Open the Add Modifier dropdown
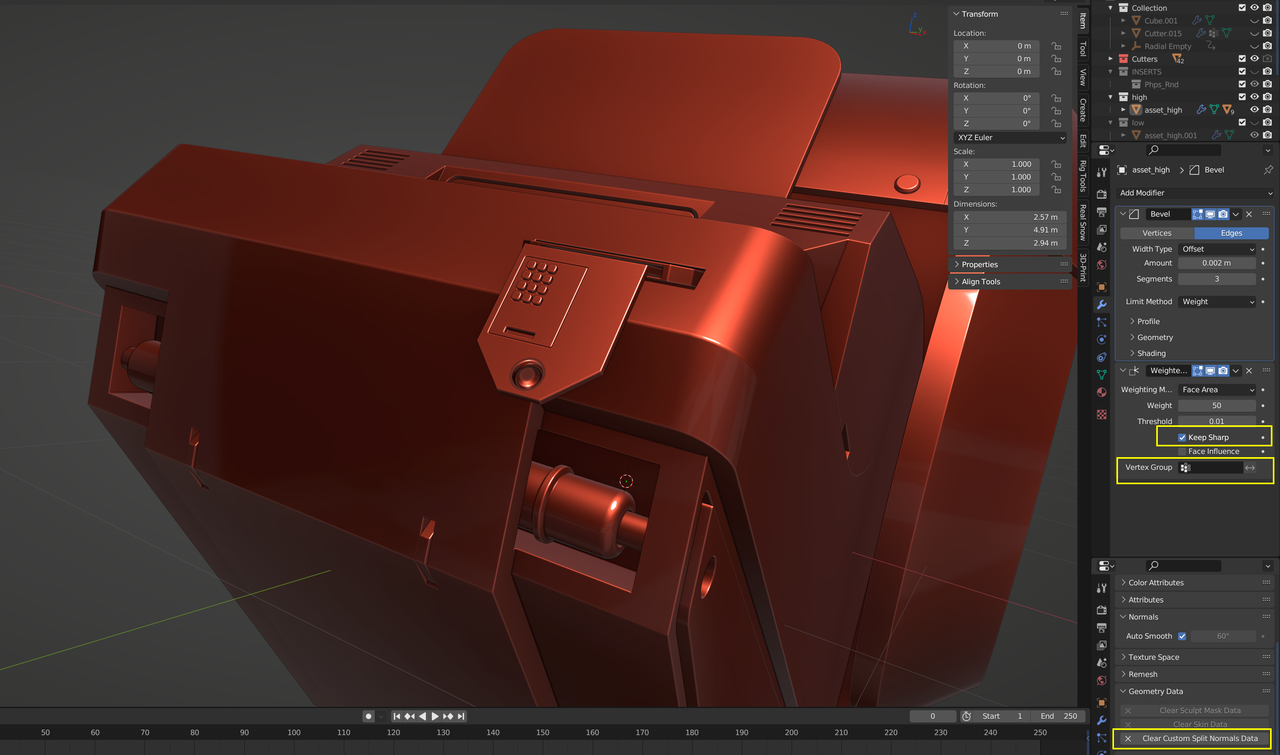 [1195, 193]
